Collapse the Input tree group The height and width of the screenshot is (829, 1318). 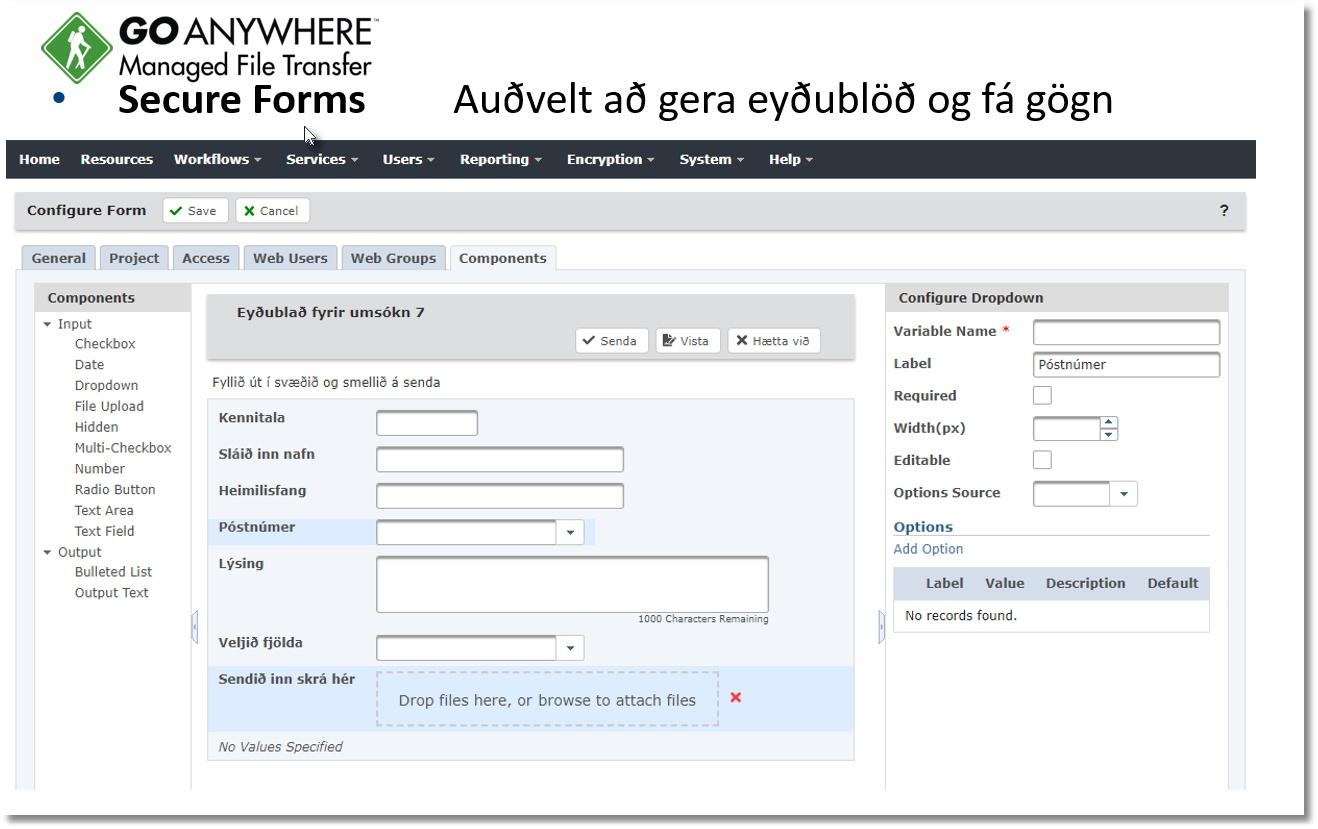point(47,324)
